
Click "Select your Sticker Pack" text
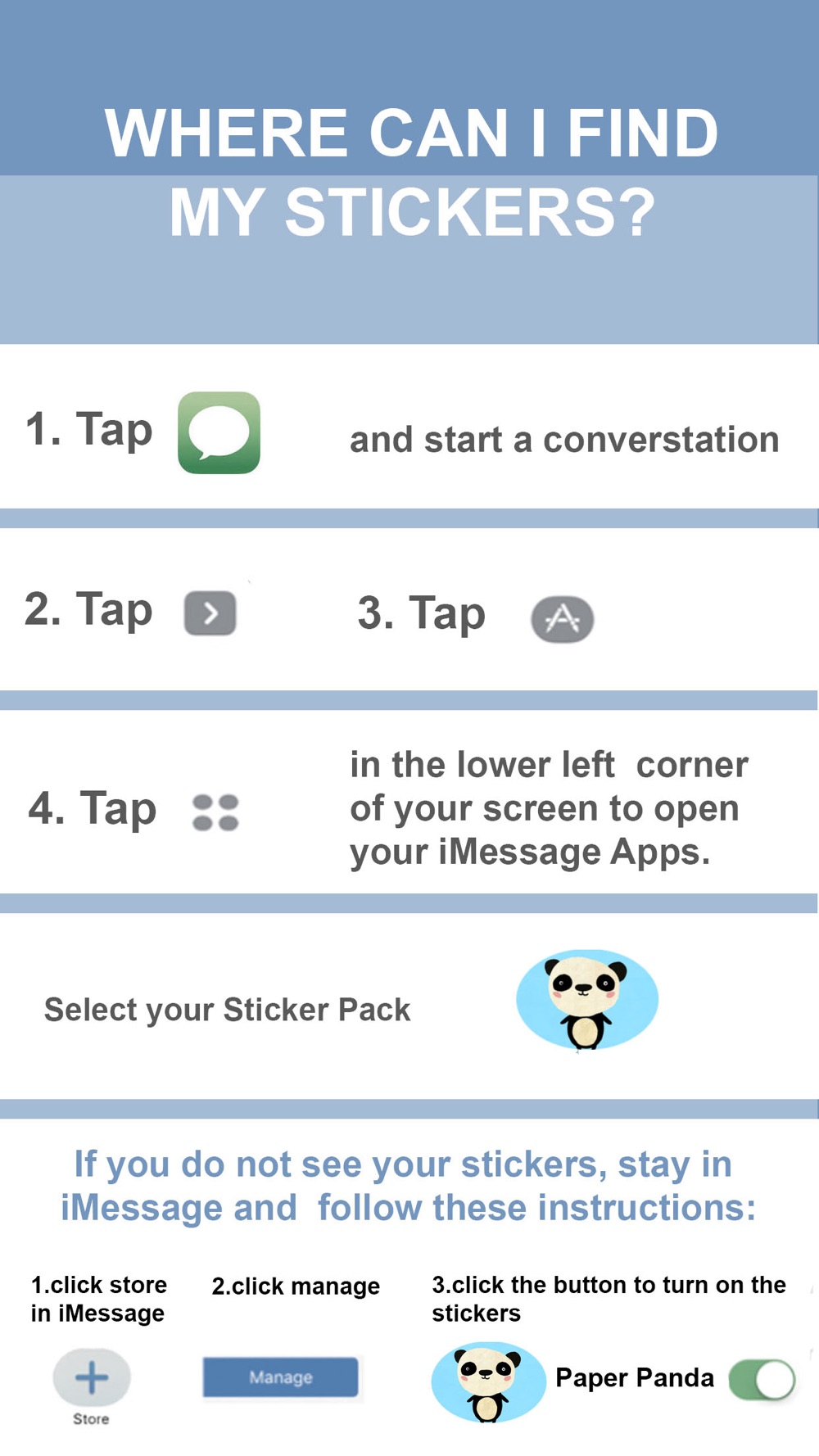coord(227,1010)
